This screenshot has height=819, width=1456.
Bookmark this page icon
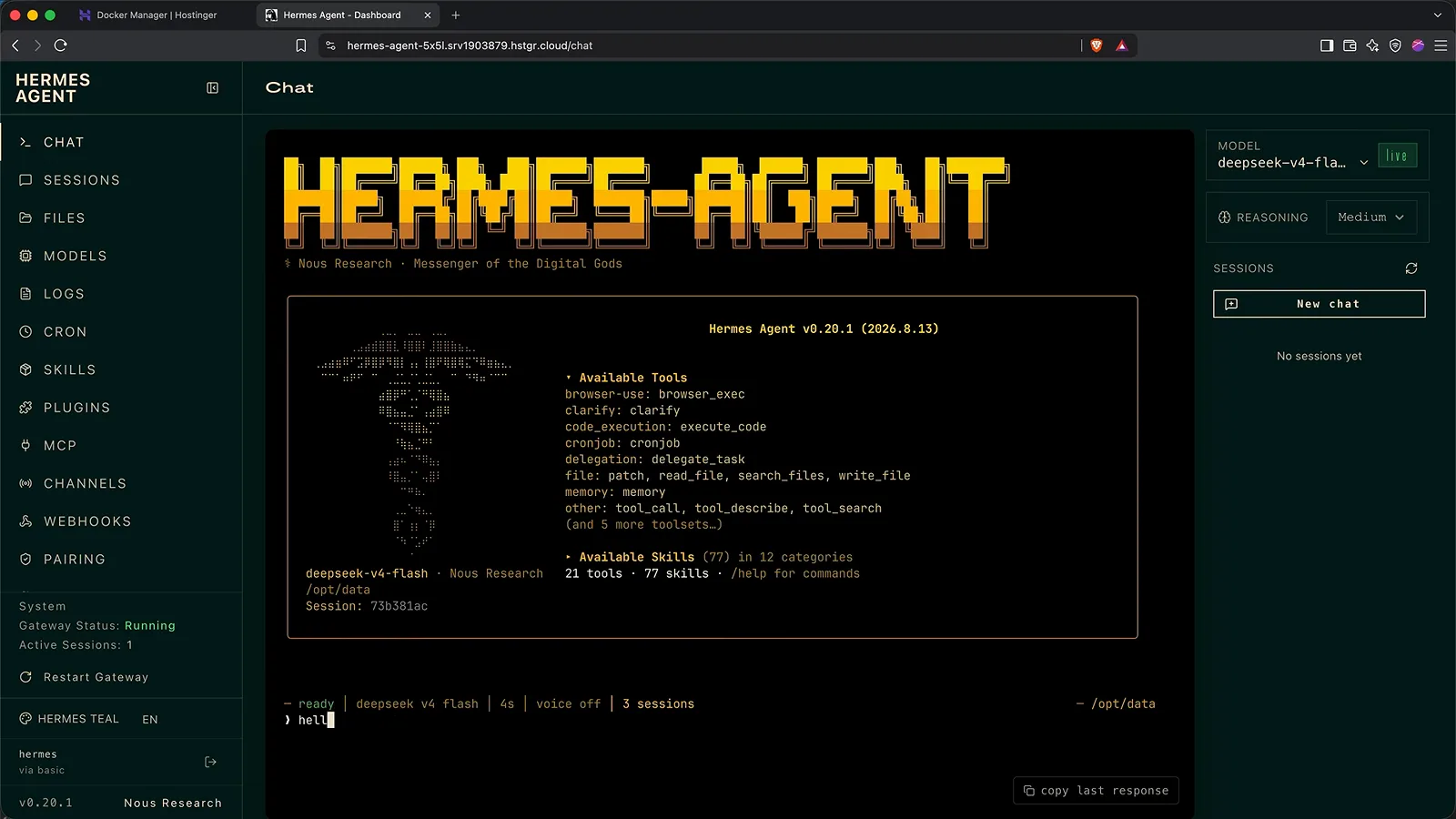(x=301, y=45)
